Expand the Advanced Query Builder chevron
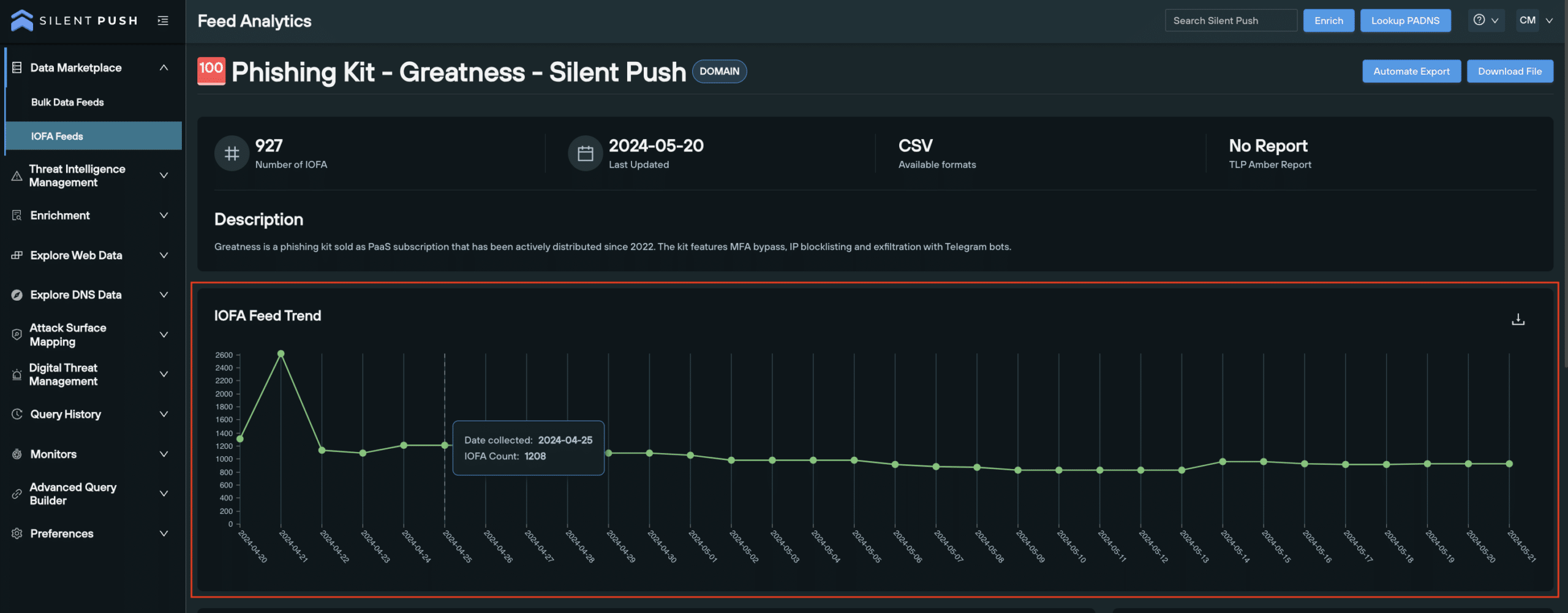The height and width of the screenshot is (613, 1568). [x=164, y=494]
